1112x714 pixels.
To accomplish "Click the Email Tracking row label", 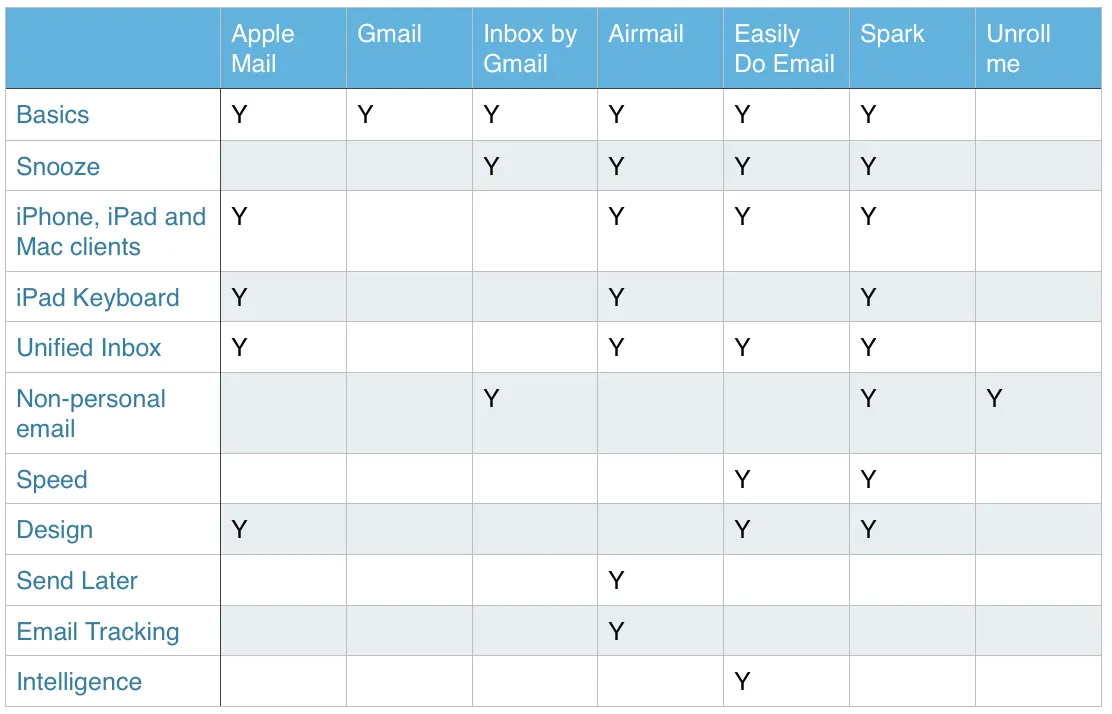I will pyautogui.click(x=98, y=632).
